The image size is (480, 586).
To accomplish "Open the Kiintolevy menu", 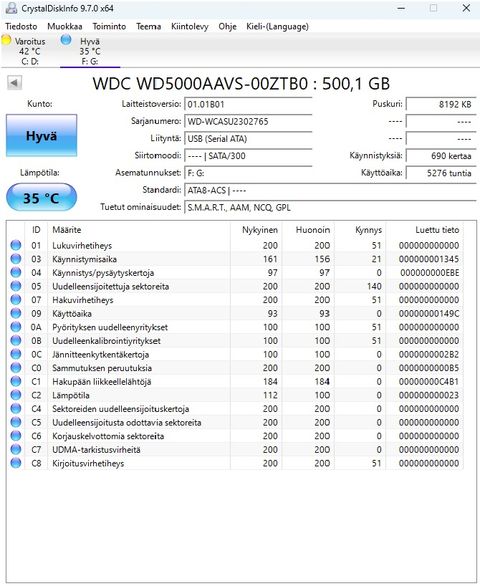I will [x=190, y=27].
